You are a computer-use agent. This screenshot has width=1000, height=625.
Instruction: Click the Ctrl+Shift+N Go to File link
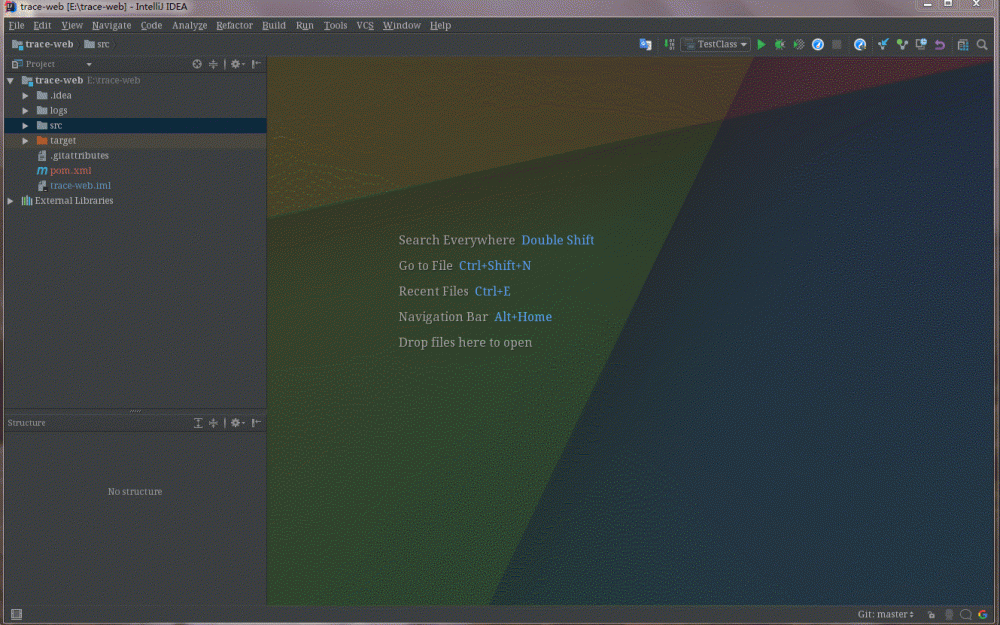pyautogui.click(x=495, y=265)
